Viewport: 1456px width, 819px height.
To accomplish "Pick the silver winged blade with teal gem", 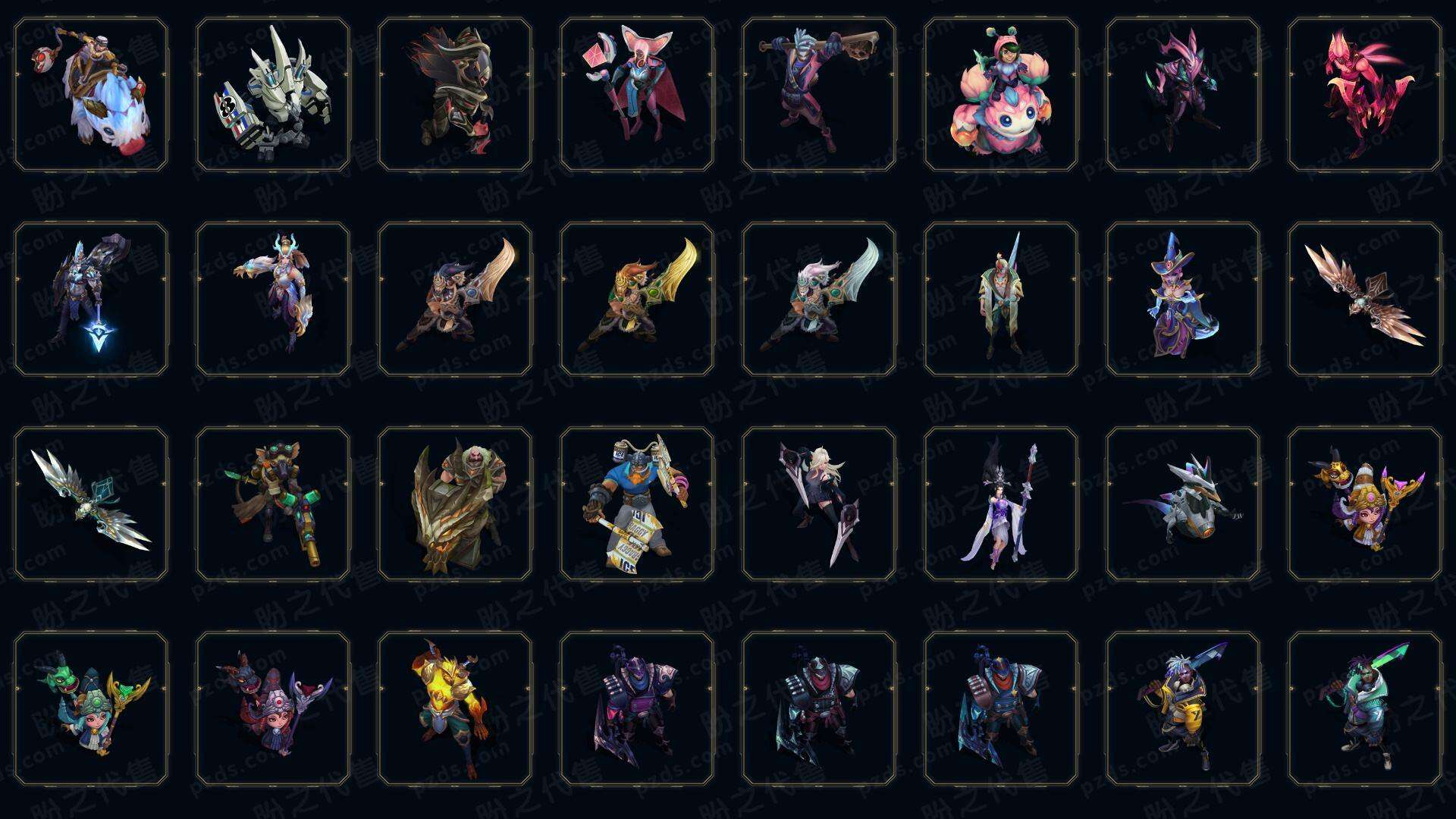I will [x=91, y=504].
